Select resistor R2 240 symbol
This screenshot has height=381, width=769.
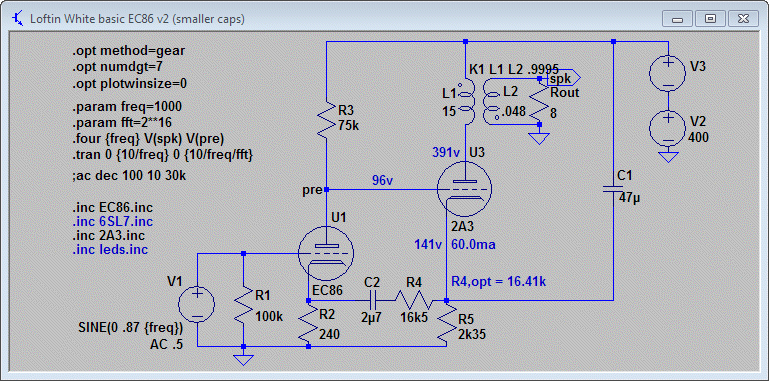pyautogui.click(x=308, y=324)
